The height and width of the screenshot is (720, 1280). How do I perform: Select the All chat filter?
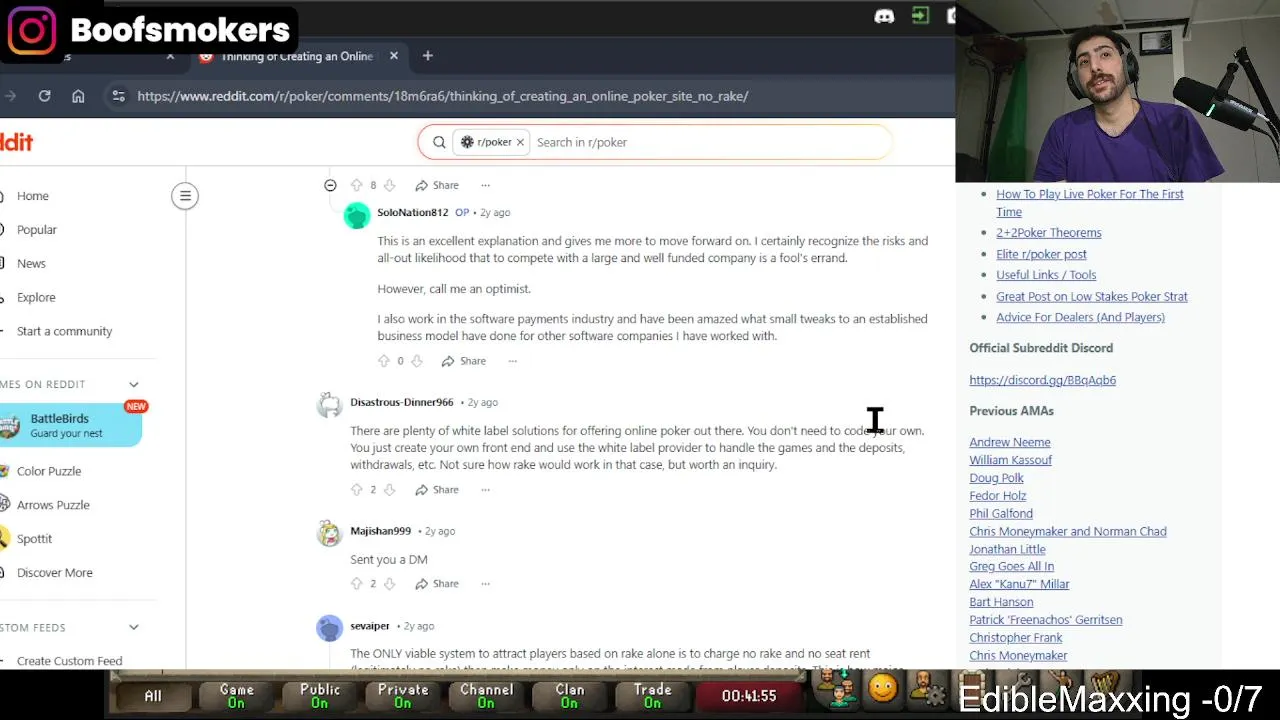152,696
